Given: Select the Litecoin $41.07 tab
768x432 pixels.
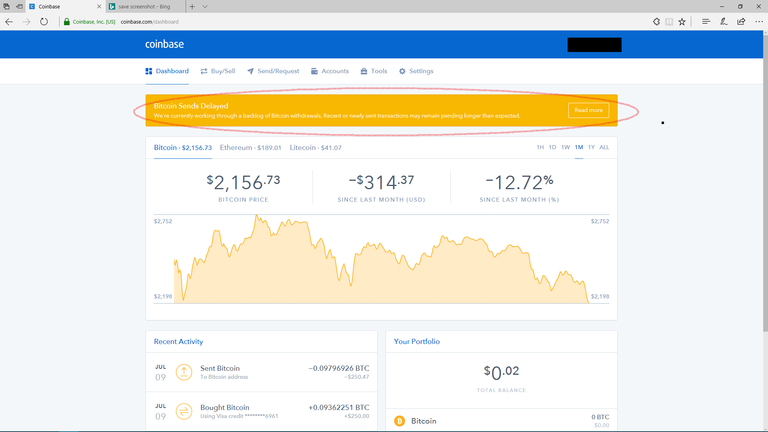Looking at the screenshot, I should tap(315, 147).
